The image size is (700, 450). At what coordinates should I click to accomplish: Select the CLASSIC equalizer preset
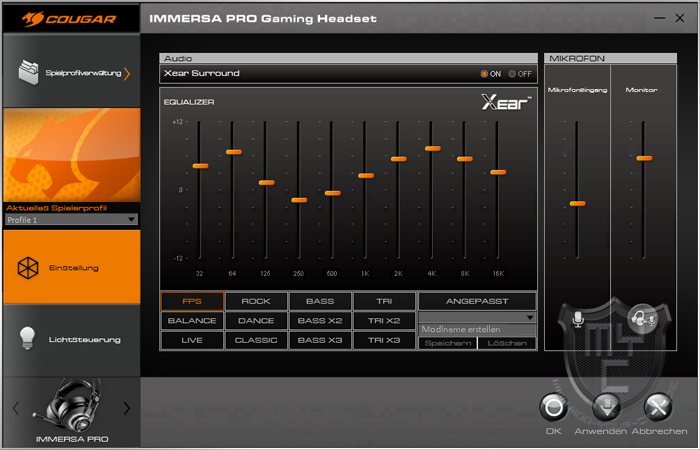point(256,340)
